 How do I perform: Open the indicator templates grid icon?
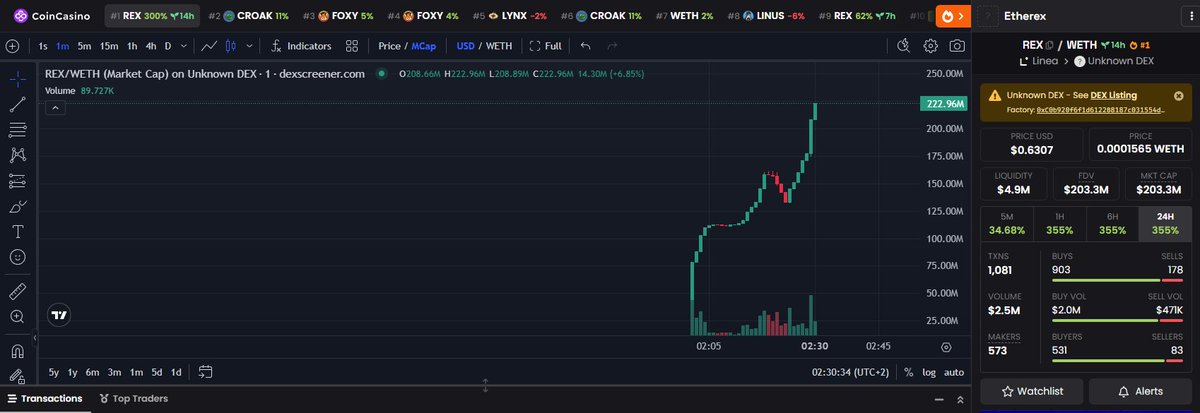coord(352,46)
